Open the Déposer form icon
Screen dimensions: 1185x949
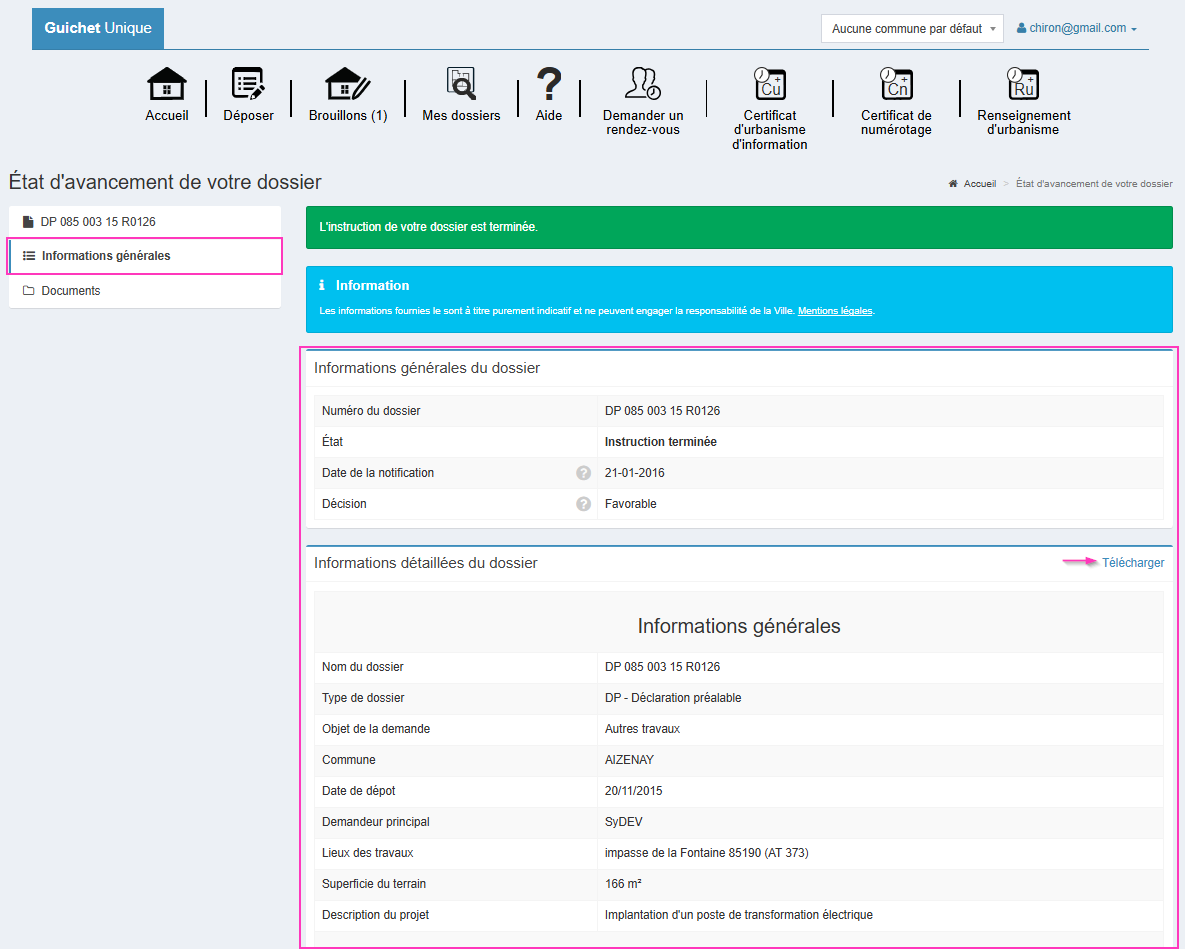click(248, 85)
